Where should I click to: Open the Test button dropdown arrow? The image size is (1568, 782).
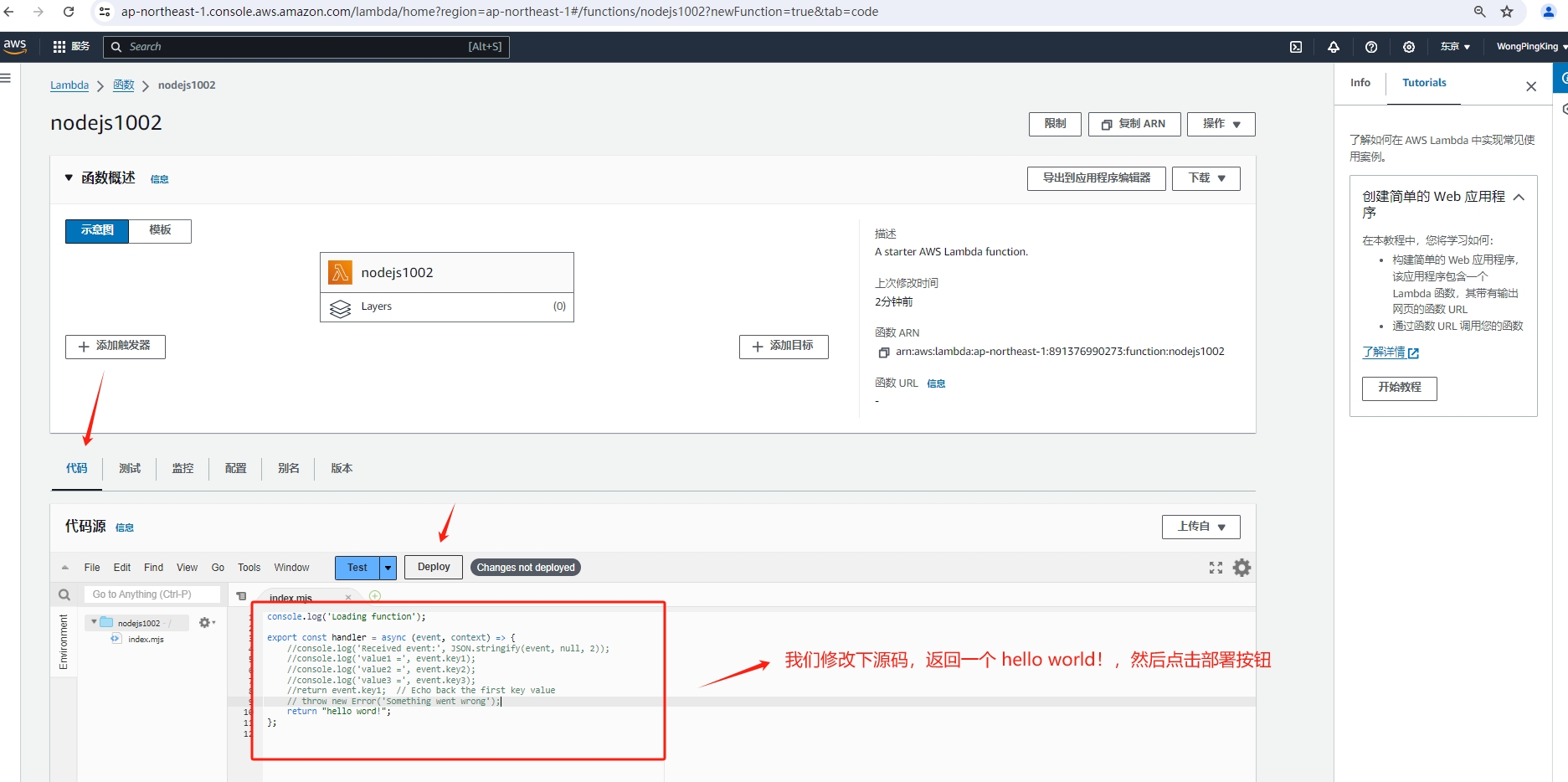[x=388, y=568]
